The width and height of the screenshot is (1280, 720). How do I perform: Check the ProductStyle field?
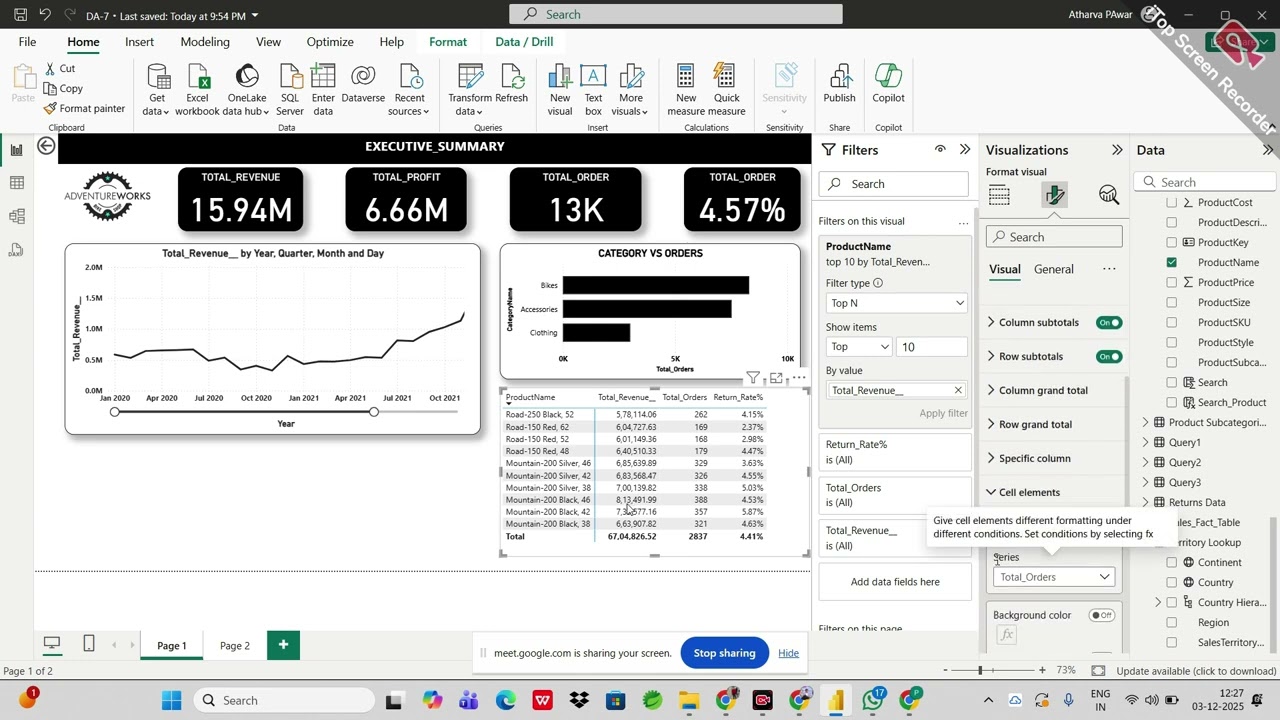(1172, 342)
